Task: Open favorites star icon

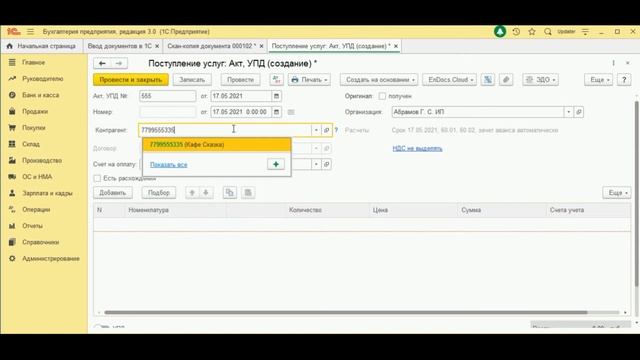Action: pyautogui.click(x=532, y=31)
